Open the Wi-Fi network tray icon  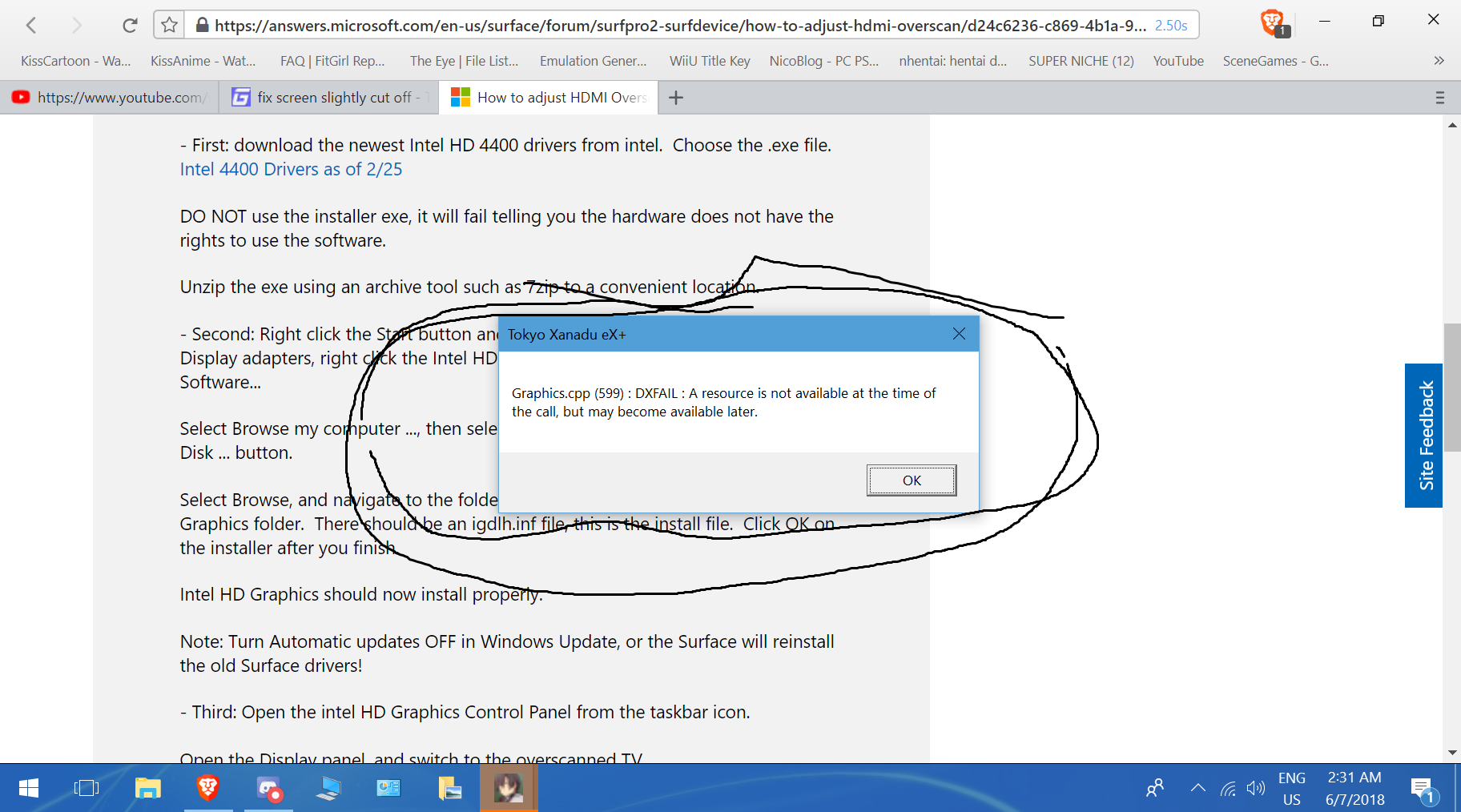(1228, 789)
